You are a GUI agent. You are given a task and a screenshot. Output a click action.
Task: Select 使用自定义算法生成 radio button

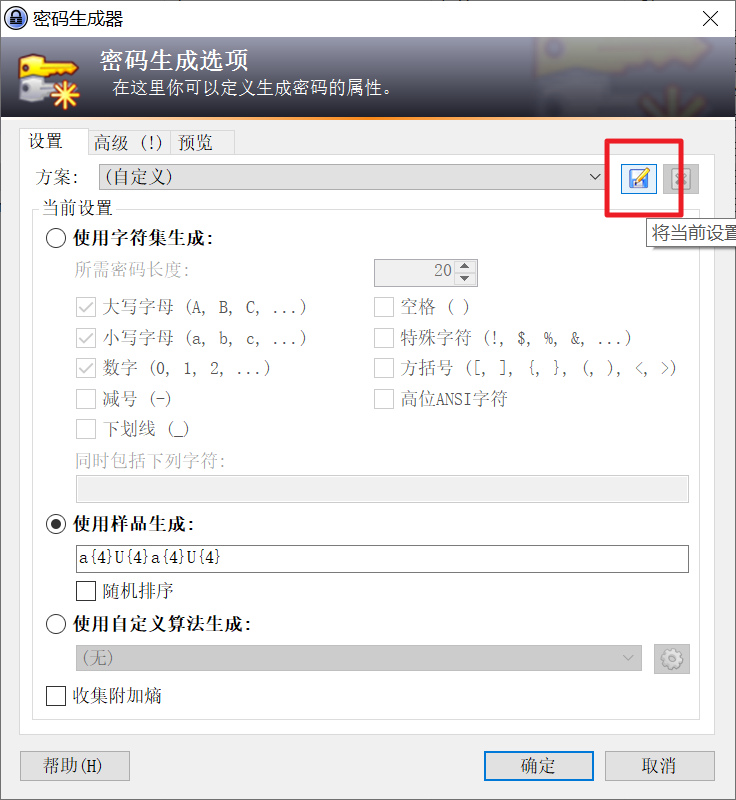(x=56, y=623)
